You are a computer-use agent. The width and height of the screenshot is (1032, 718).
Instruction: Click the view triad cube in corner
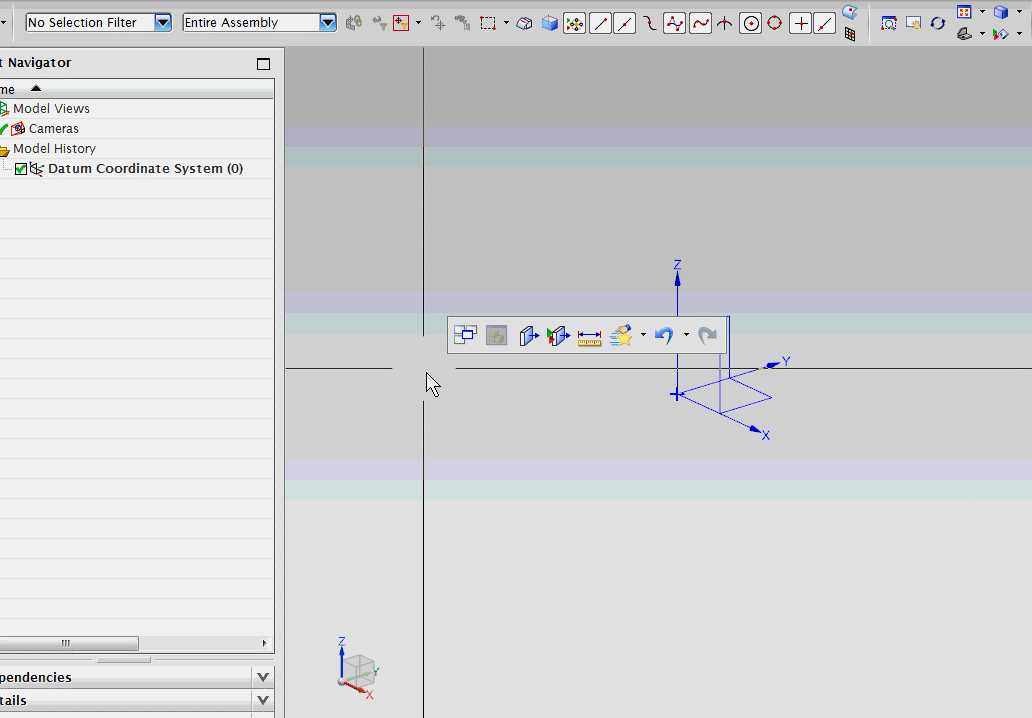pos(357,670)
